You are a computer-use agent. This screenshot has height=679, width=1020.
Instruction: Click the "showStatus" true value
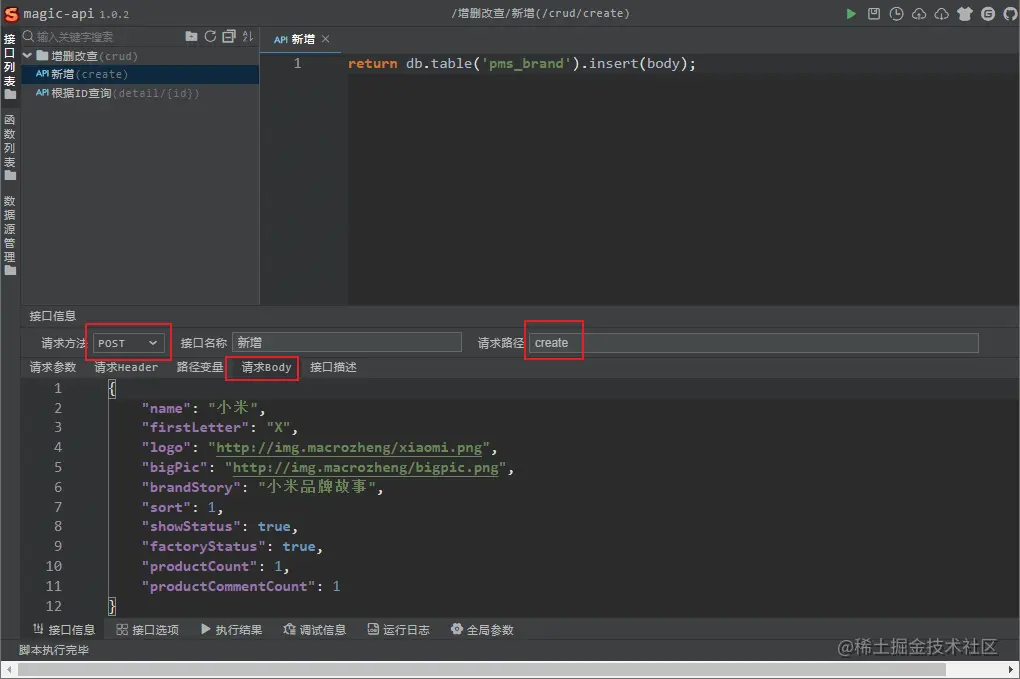(x=274, y=526)
